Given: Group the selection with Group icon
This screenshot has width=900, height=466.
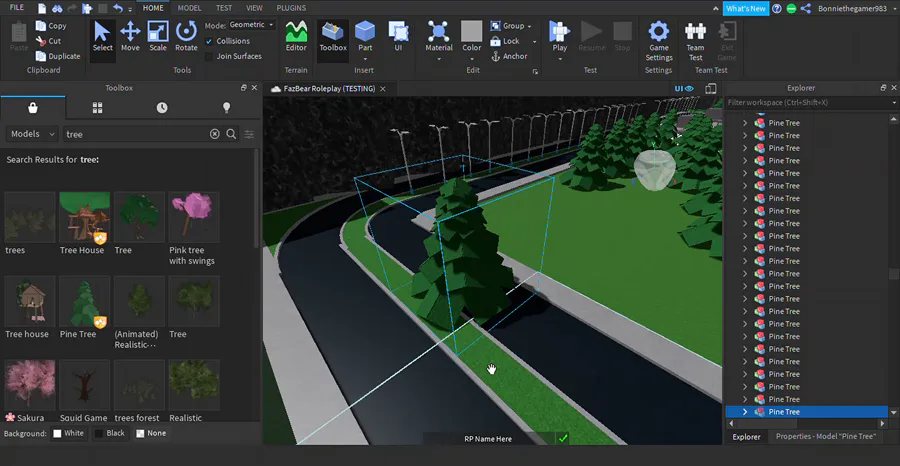Looking at the screenshot, I should pyautogui.click(x=495, y=26).
